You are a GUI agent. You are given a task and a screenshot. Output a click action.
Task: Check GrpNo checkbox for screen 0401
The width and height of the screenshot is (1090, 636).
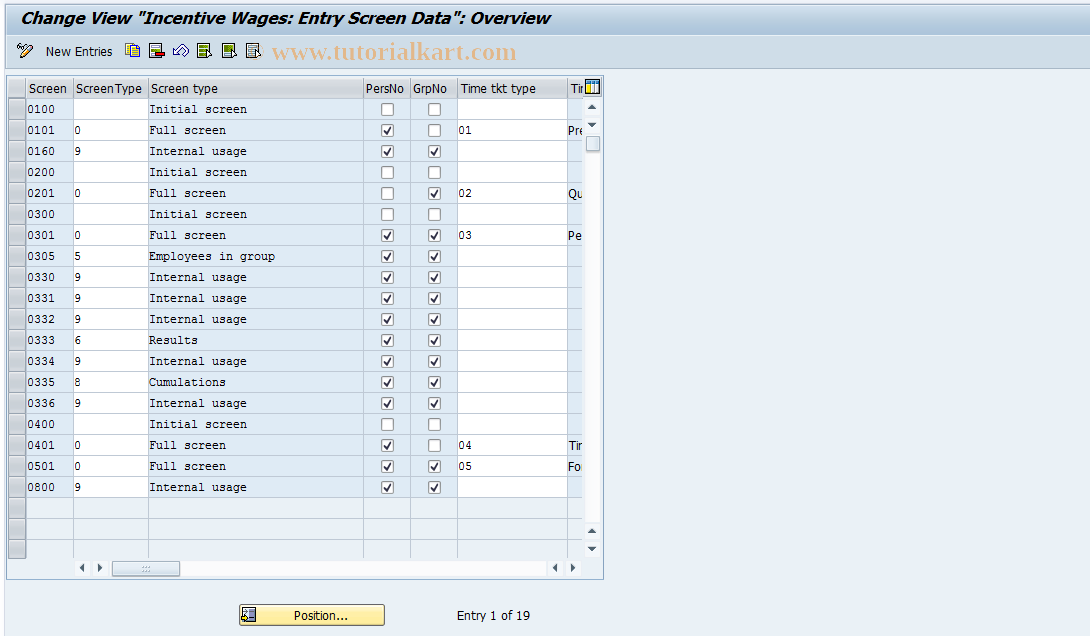click(x=434, y=446)
